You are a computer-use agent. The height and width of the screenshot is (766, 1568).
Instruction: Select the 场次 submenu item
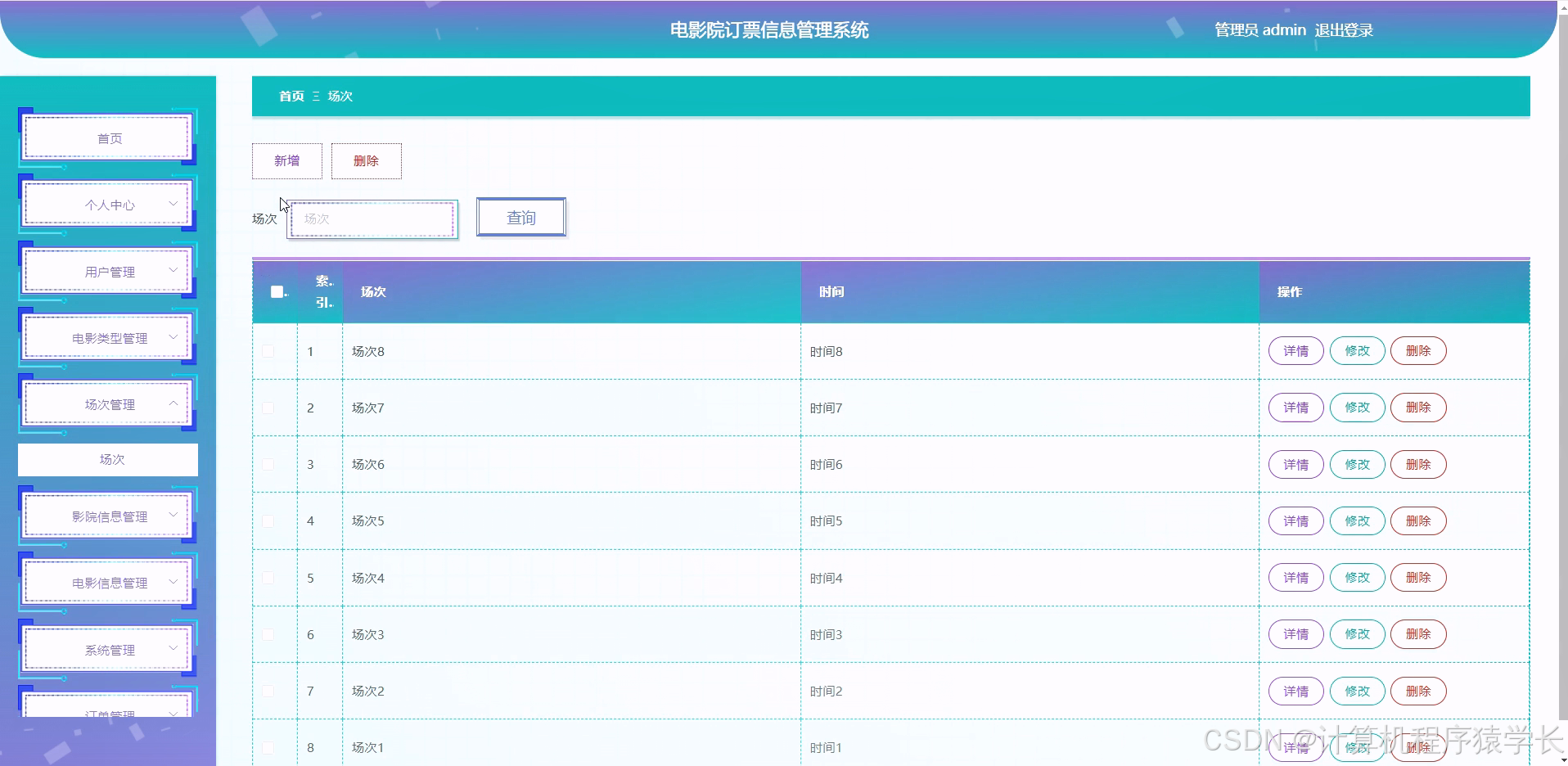[108, 460]
